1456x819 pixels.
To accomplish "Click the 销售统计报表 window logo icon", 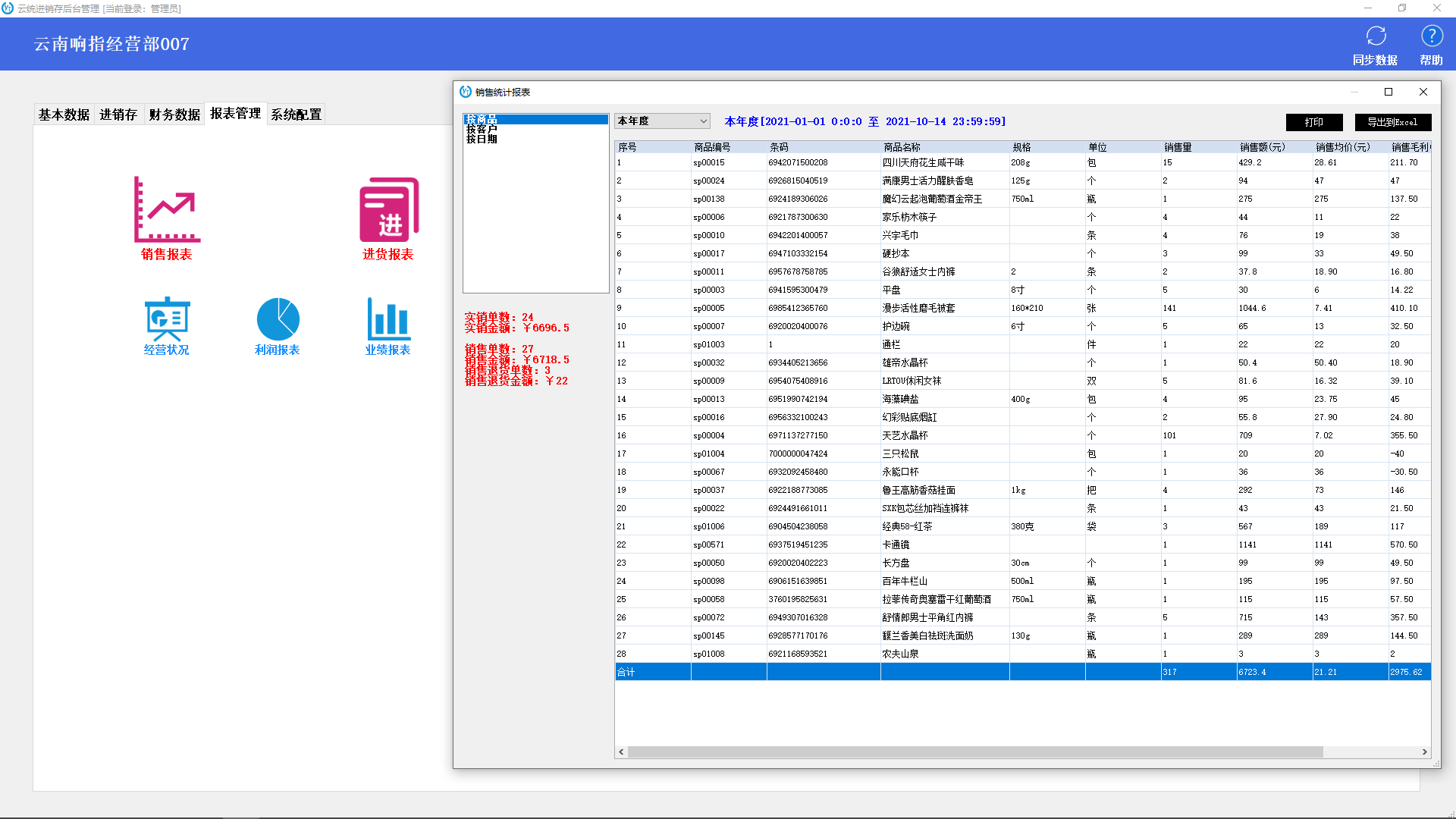I will (x=466, y=92).
